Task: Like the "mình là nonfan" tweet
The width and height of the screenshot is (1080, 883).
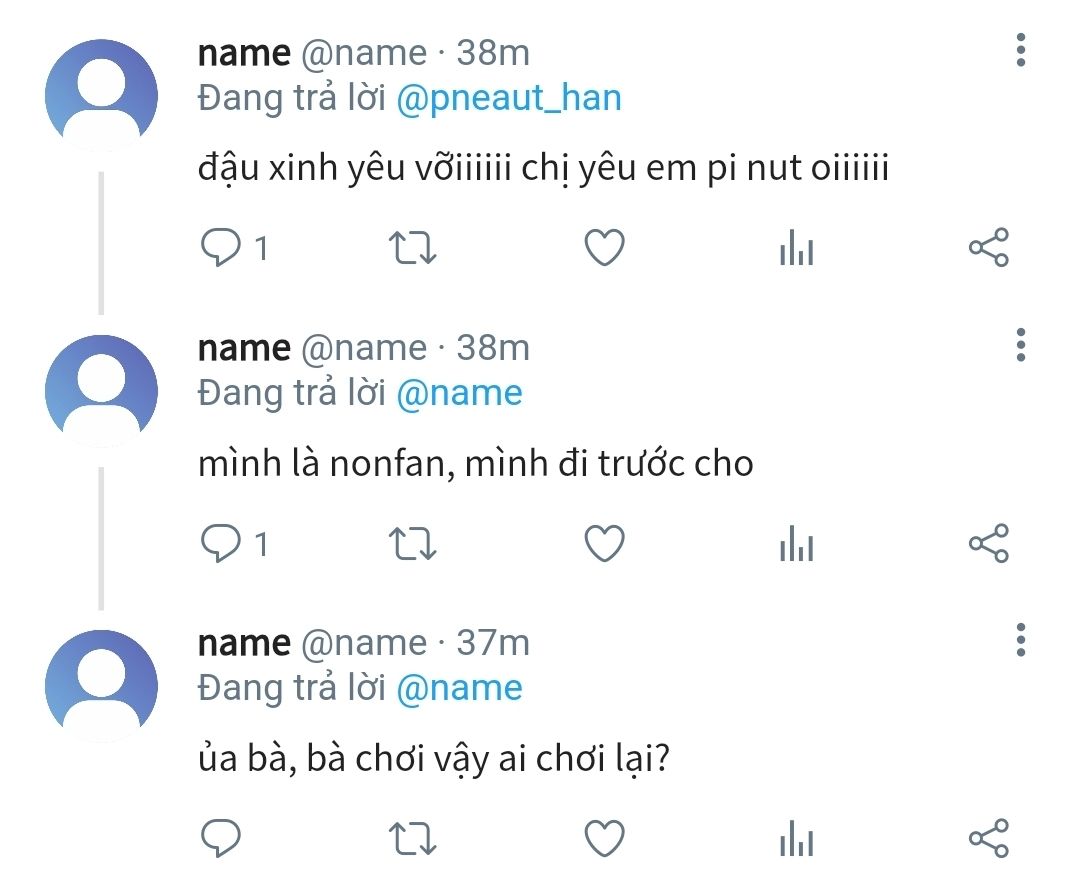Action: 604,543
